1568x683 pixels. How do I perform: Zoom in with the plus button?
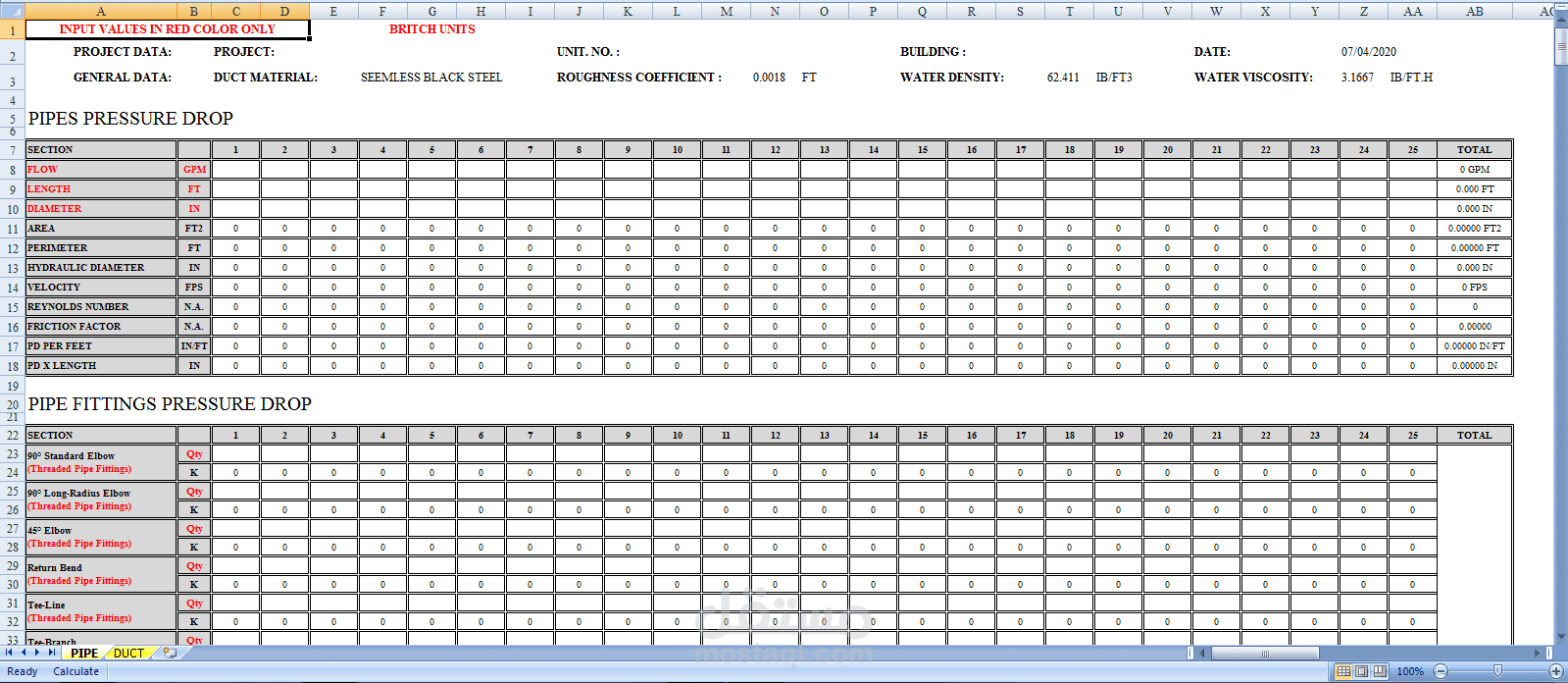point(1555,671)
